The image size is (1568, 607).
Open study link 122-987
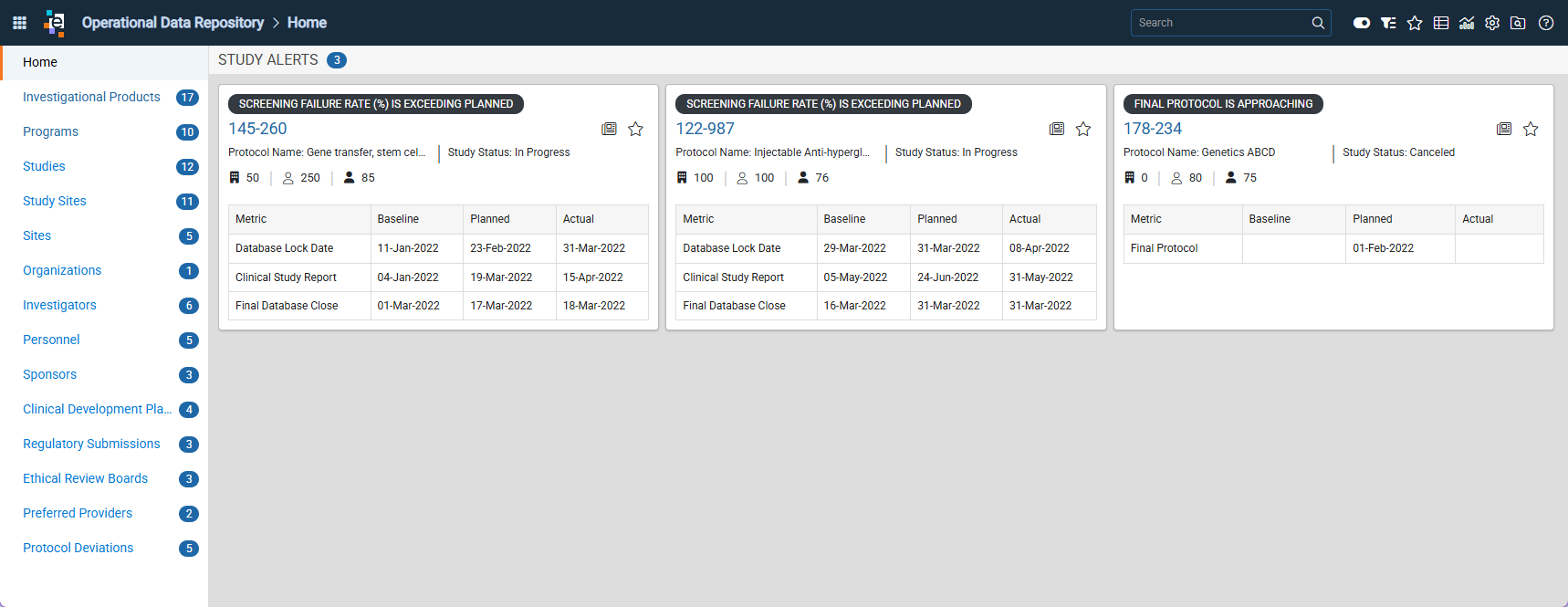point(705,129)
